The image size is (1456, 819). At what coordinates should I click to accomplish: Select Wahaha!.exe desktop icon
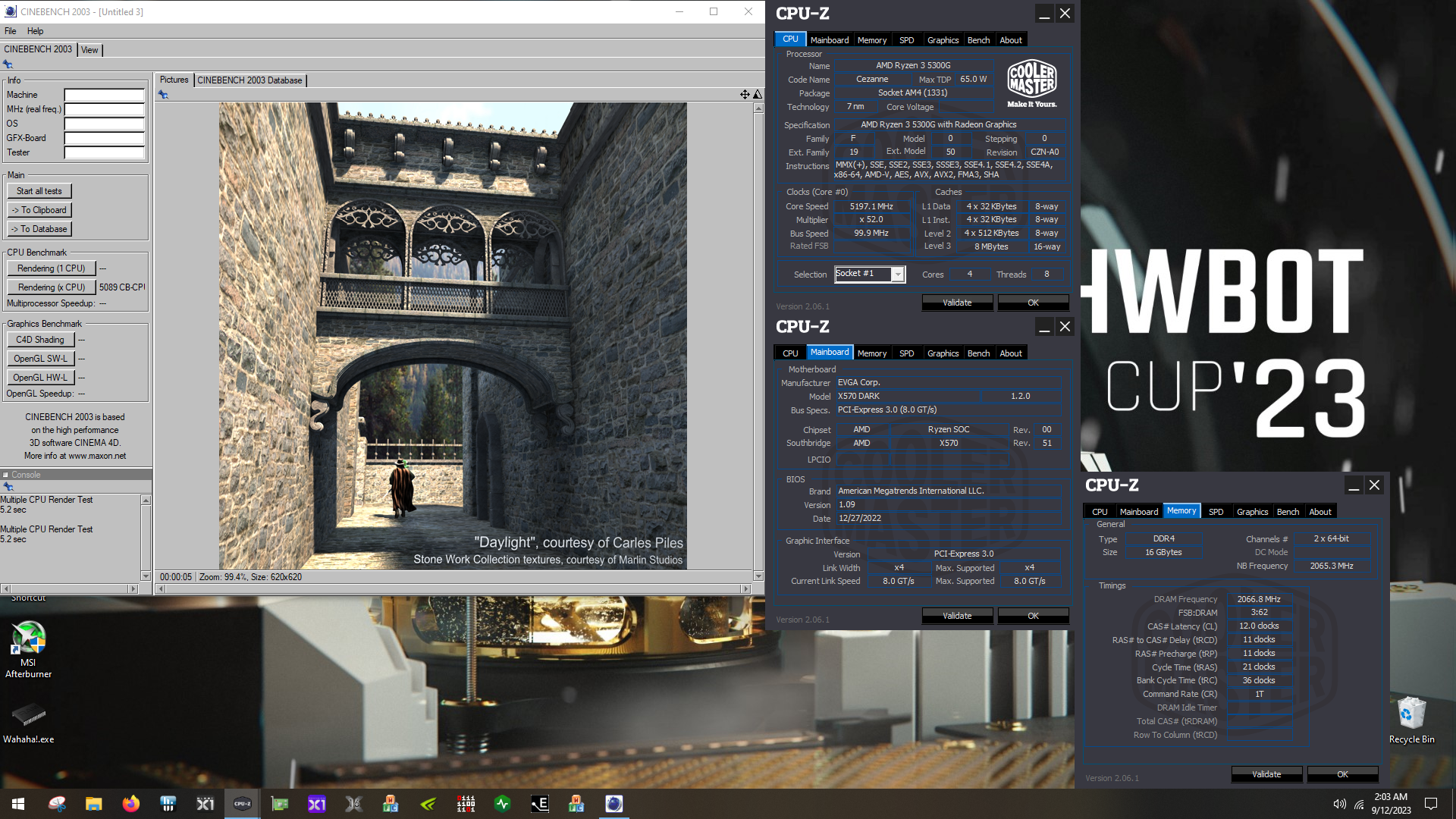click(x=29, y=723)
